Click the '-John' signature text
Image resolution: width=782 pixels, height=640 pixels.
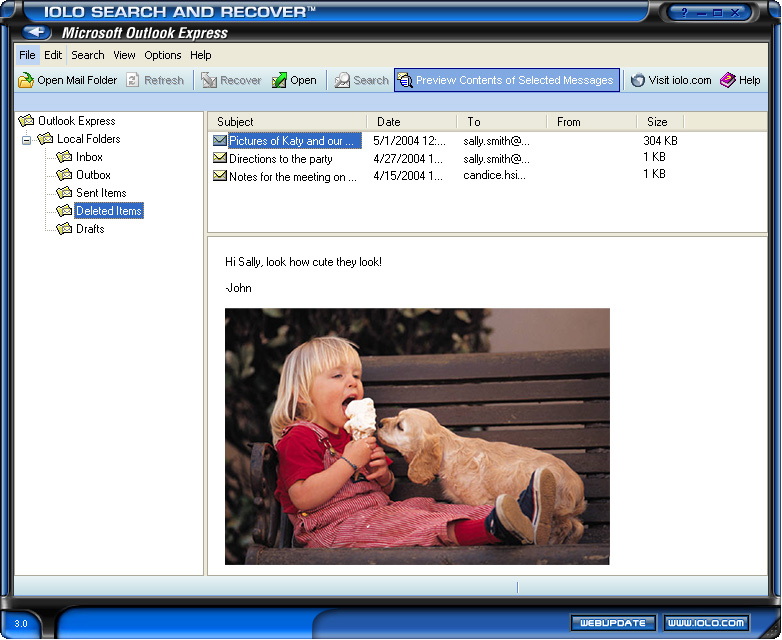[x=238, y=288]
